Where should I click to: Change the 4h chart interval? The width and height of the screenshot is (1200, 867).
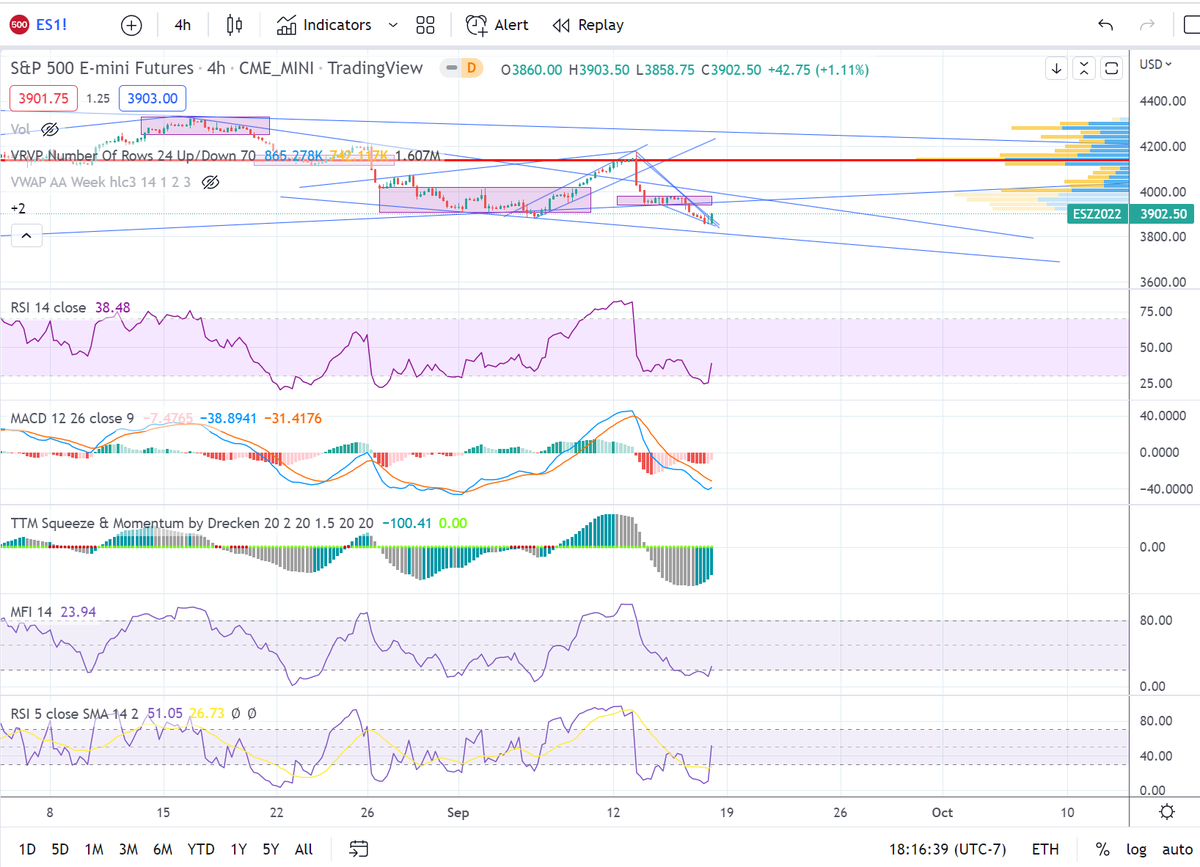(182, 25)
